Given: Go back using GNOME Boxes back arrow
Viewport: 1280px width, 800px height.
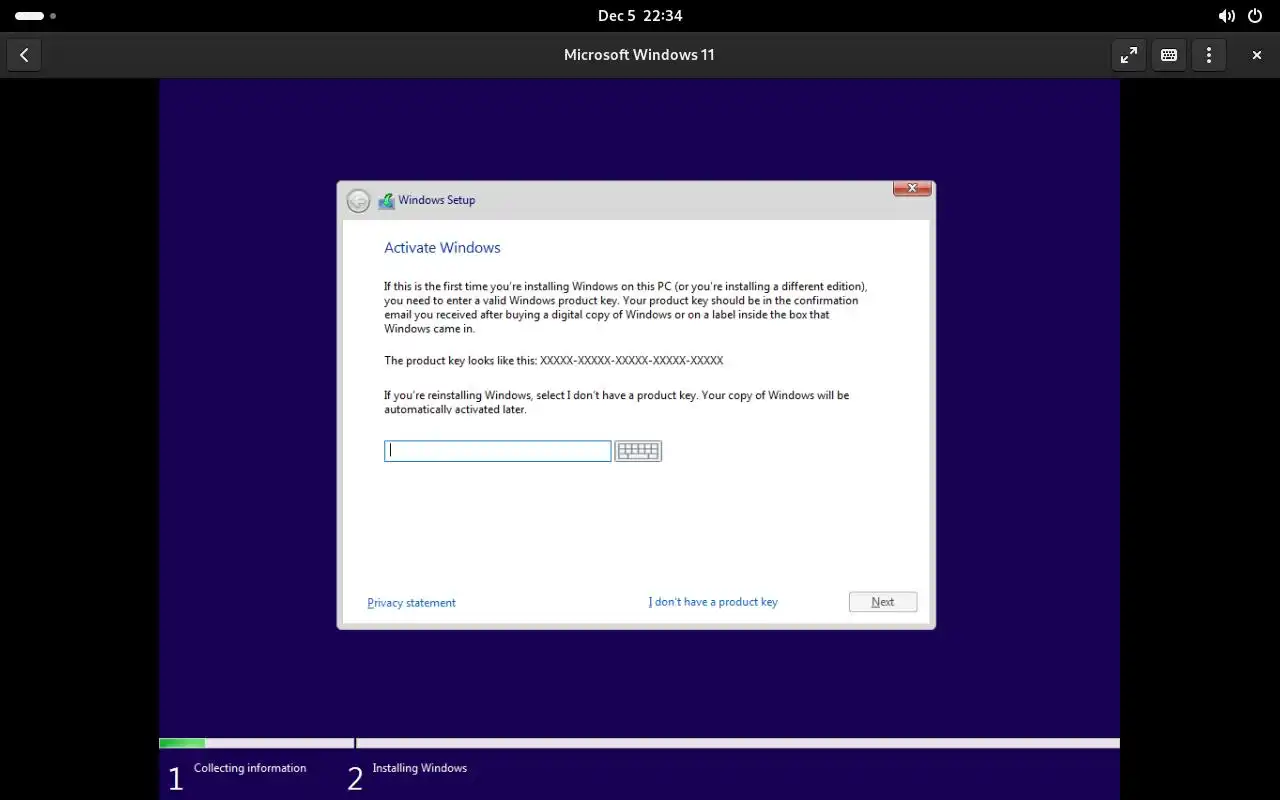Looking at the screenshot, I should point(24,55).
